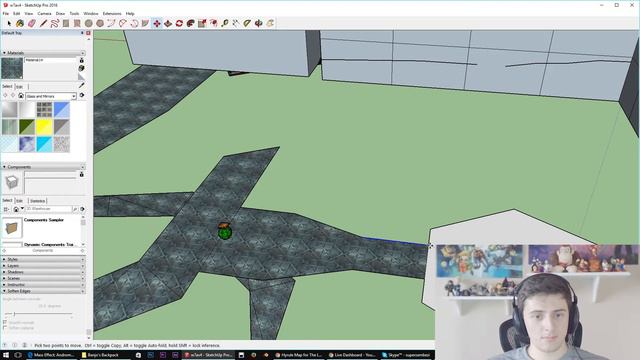Choose the yellow material swatch
The image size is (640, 360).
click(x=44, y=127)
